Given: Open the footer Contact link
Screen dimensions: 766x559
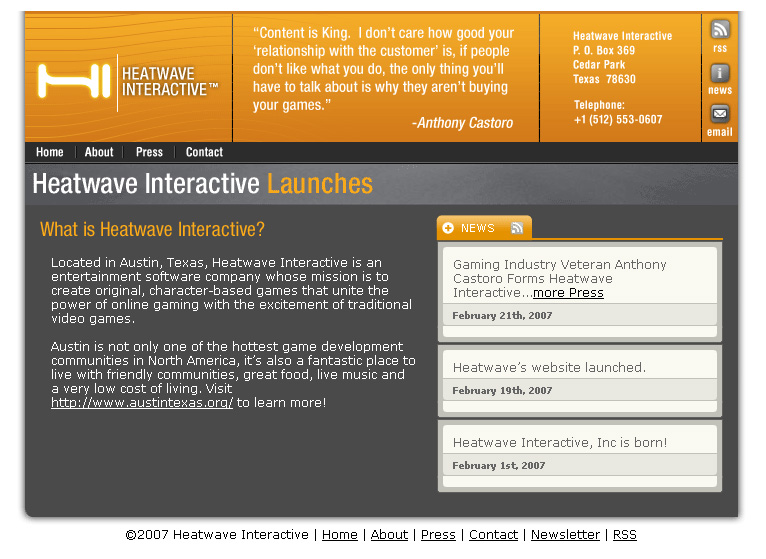Looking at the screenshot, I should (493, 535).
